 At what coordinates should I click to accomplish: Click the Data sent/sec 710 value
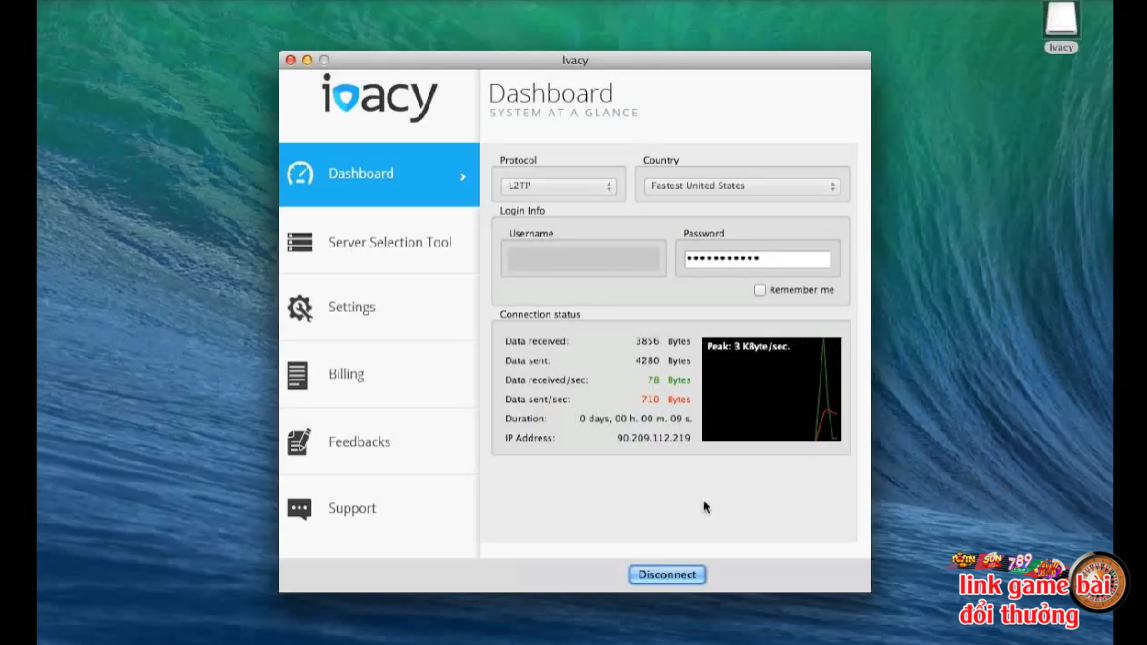coord(650,399)
